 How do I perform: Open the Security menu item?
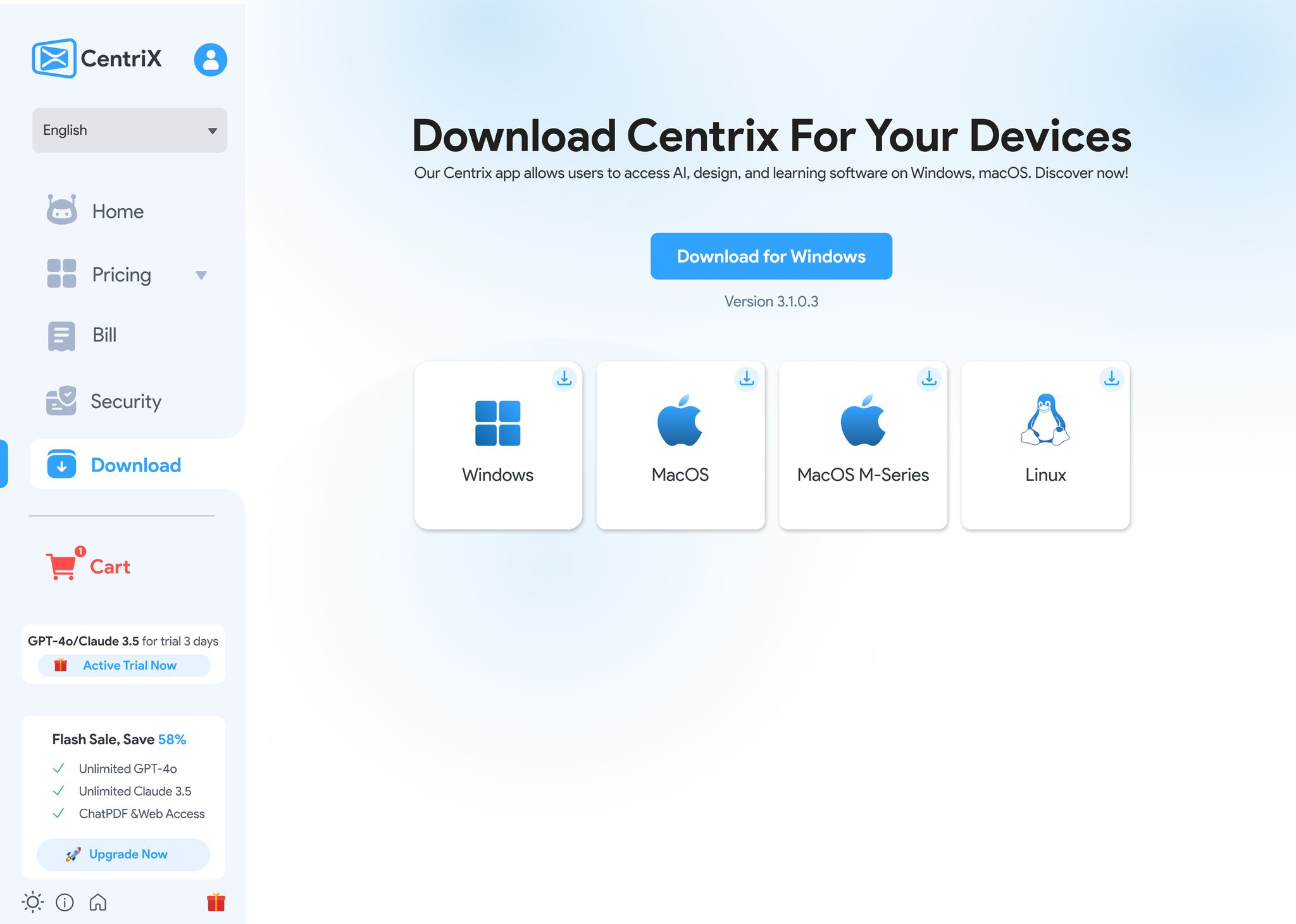pyautogui.click(x=125, y=401)
